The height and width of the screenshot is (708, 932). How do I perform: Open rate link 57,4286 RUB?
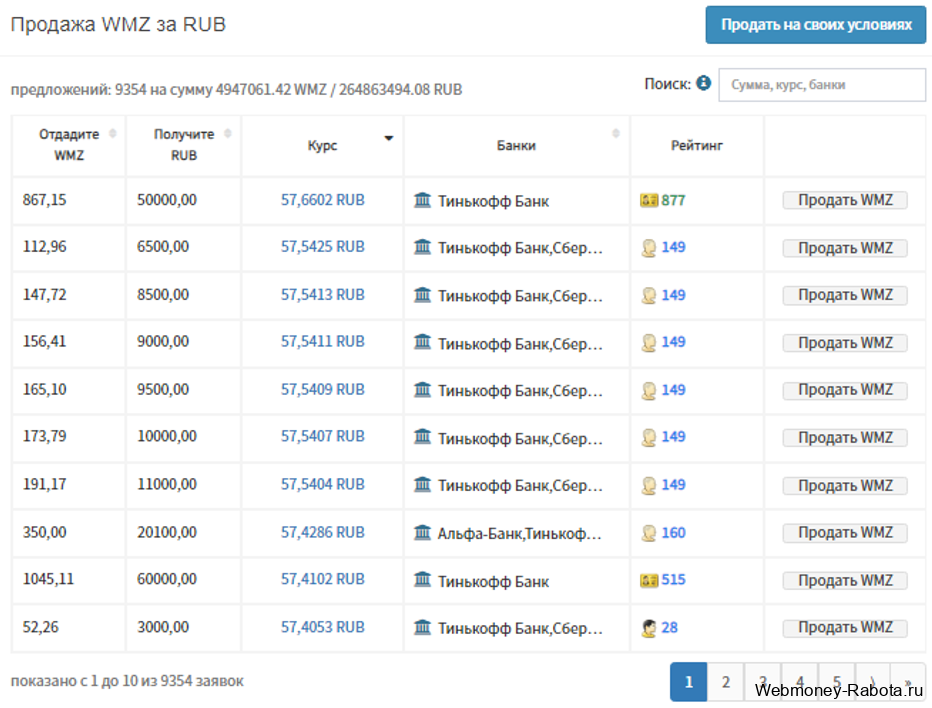pos(323,532)
